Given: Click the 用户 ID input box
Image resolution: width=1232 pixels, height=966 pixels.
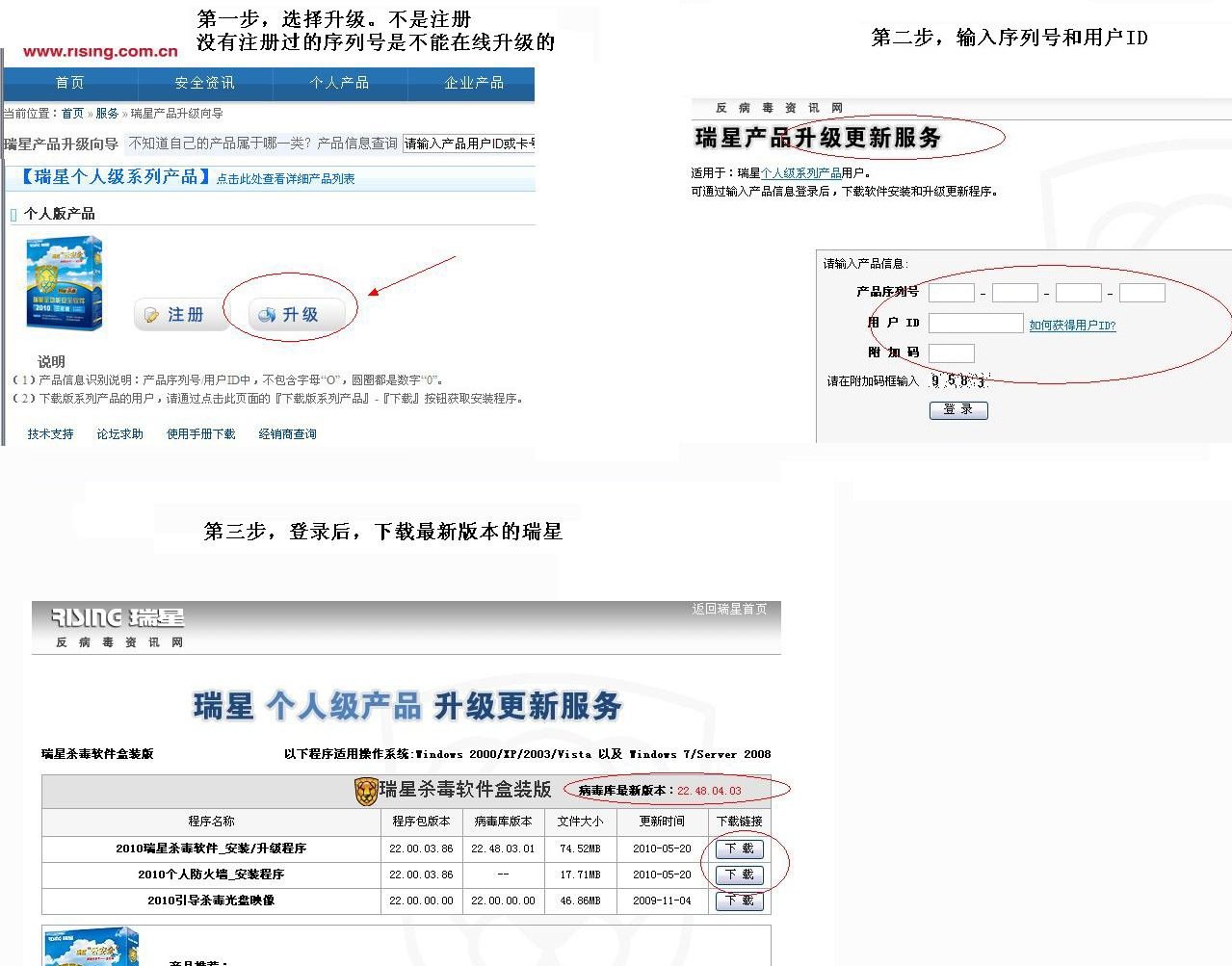Looking at the screenshot, I should pos(976,322).
